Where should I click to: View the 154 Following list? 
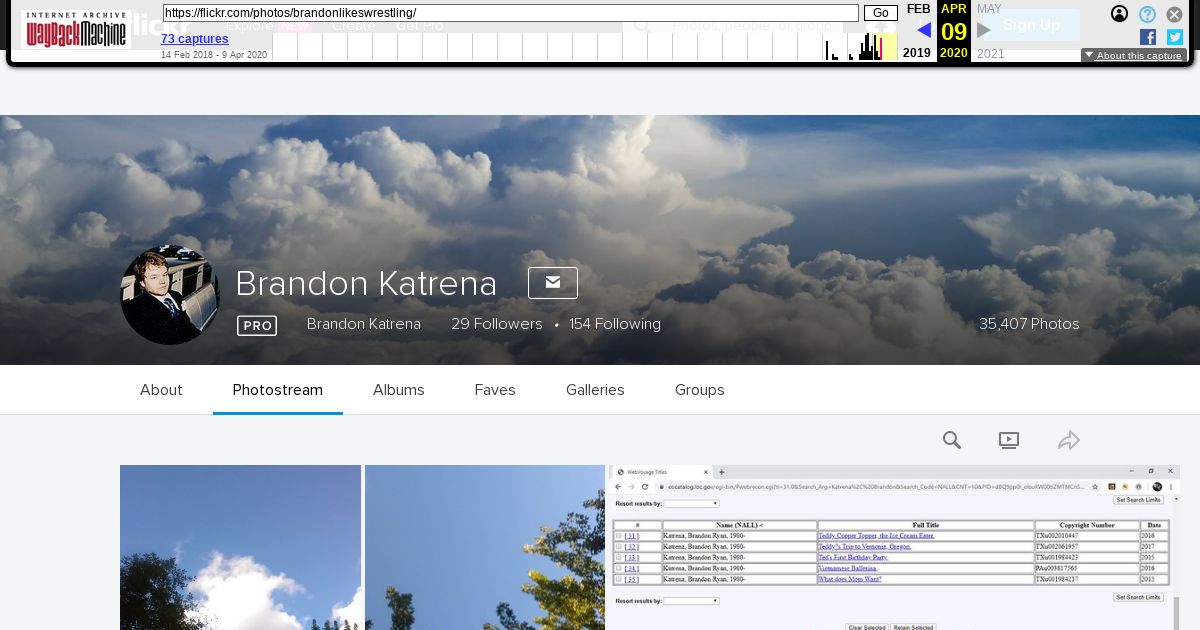(615, 324)
